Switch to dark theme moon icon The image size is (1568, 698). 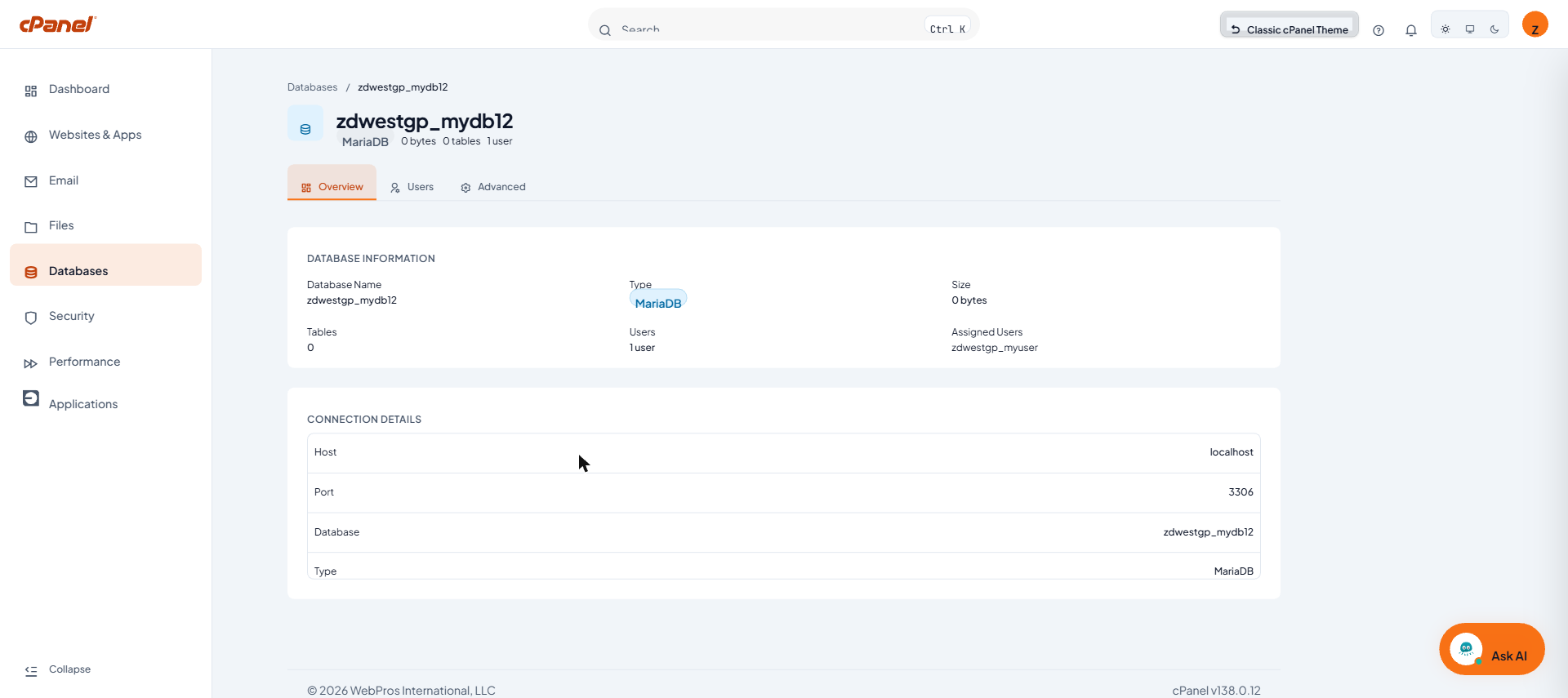pyautogui.click(x=1494, y=29)
